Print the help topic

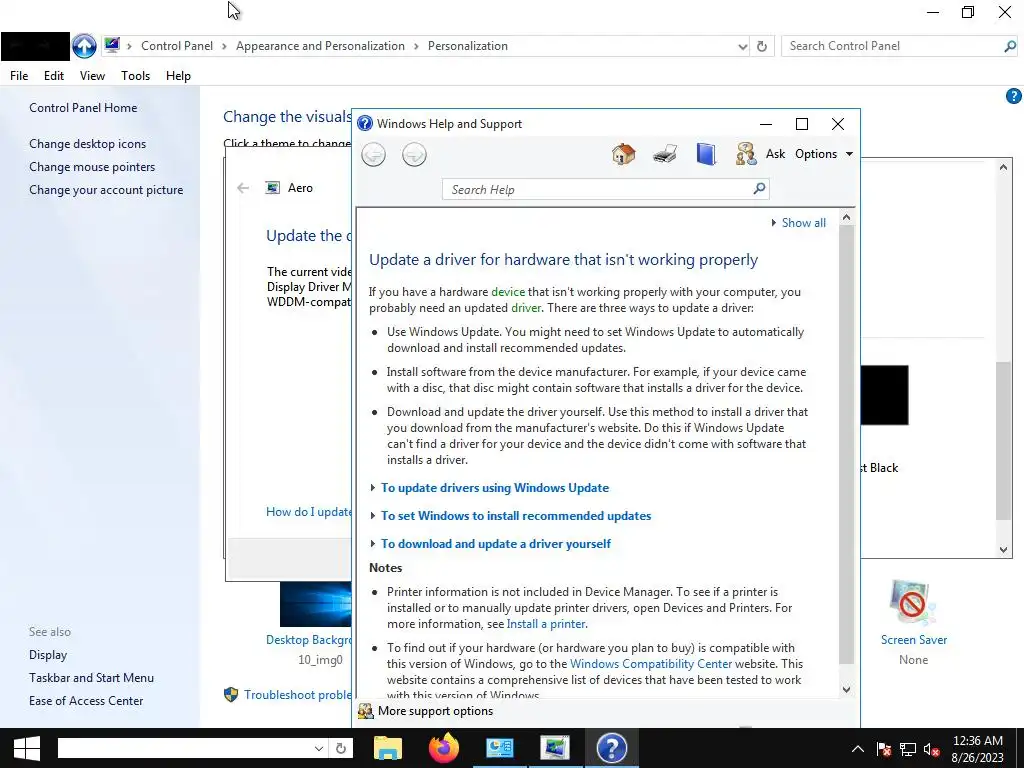pos(665,154)
